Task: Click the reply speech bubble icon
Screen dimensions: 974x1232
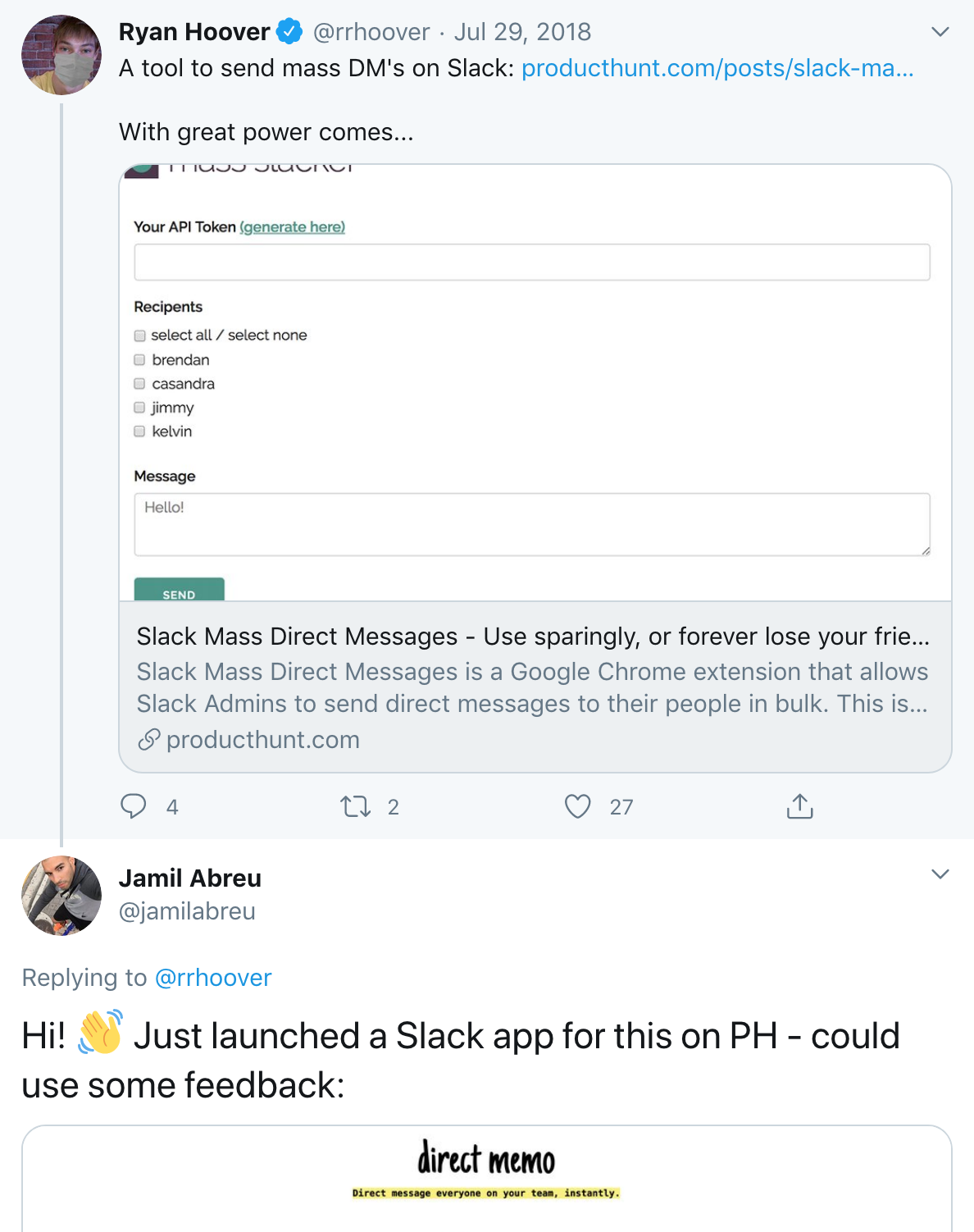Action: click(134, 806)
